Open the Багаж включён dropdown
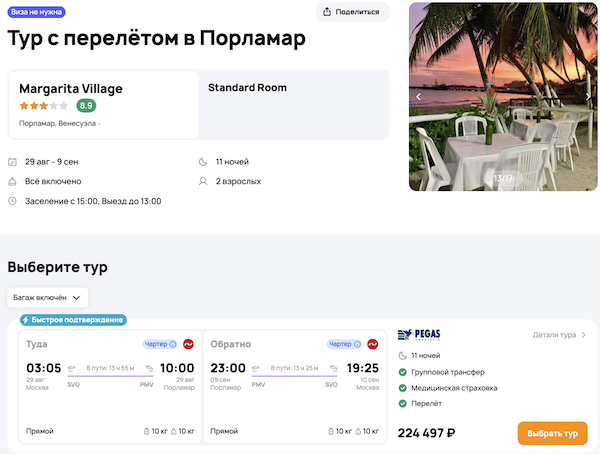 (x=48, y=297)
